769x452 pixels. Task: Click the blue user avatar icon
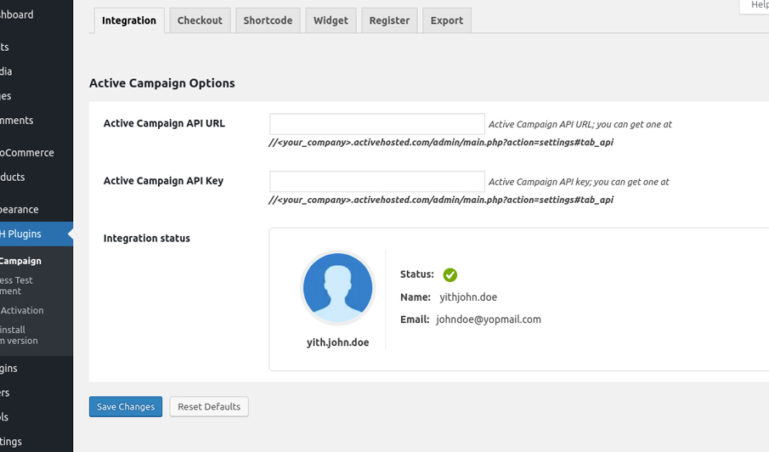coord(337,288)
